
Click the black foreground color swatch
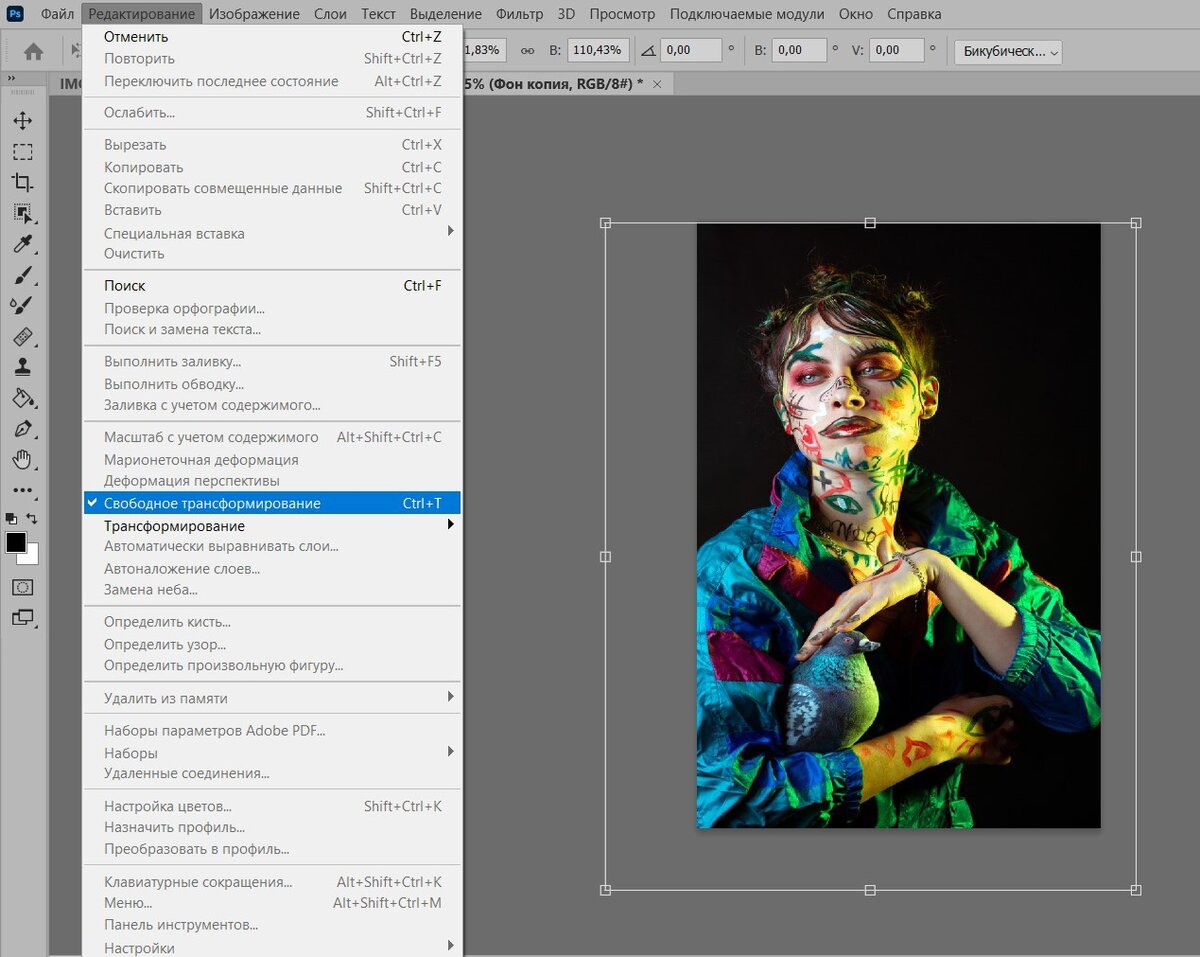(16, 543)
